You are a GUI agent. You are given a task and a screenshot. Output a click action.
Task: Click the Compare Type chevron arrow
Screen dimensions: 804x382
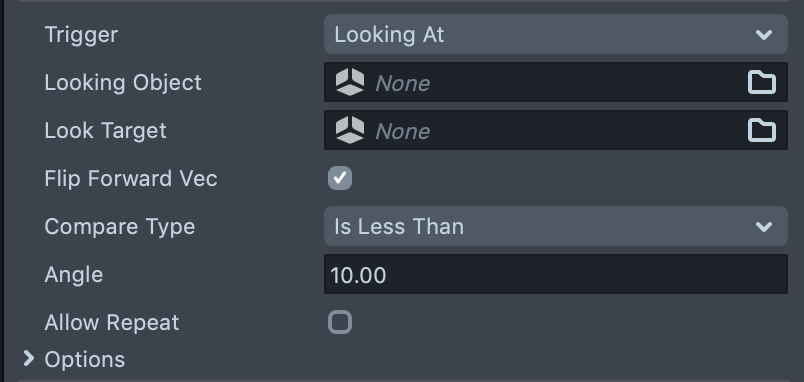tap(764, 227)
